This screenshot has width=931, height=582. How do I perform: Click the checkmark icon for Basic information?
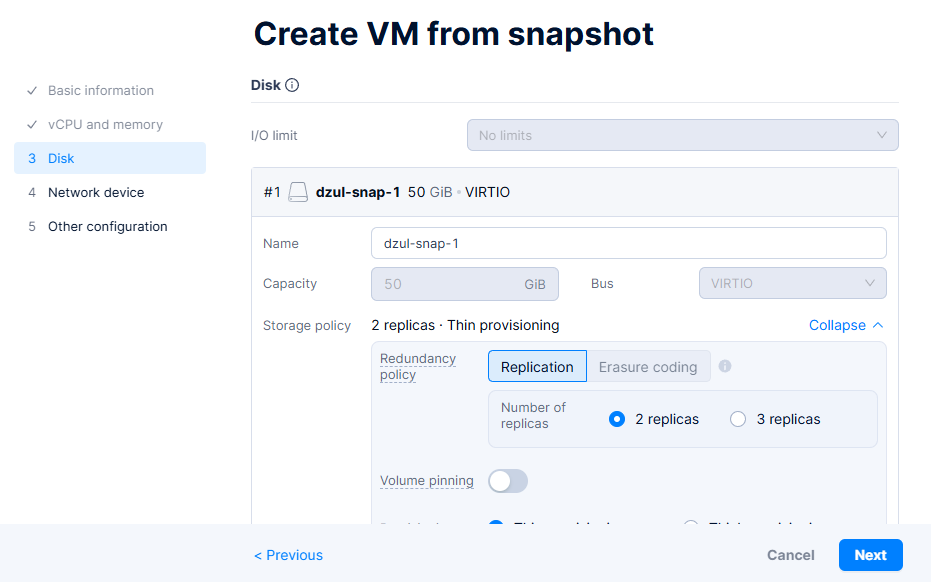32,91
